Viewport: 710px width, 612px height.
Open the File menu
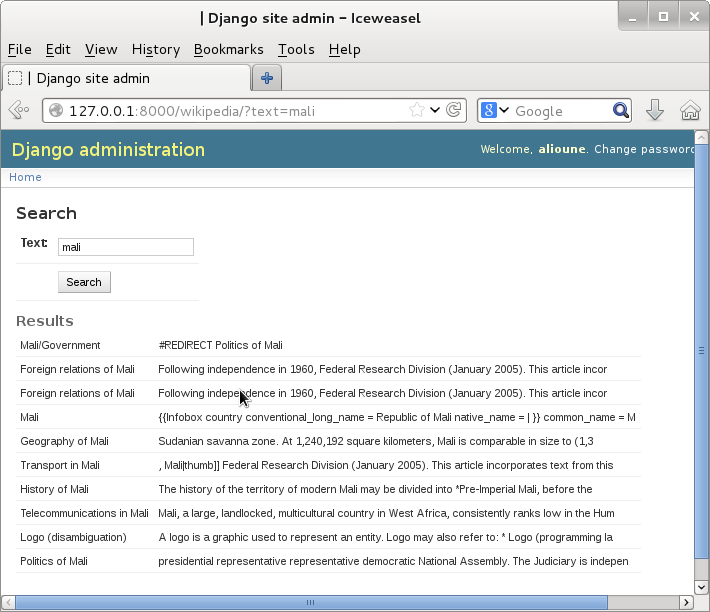(20, 49)
